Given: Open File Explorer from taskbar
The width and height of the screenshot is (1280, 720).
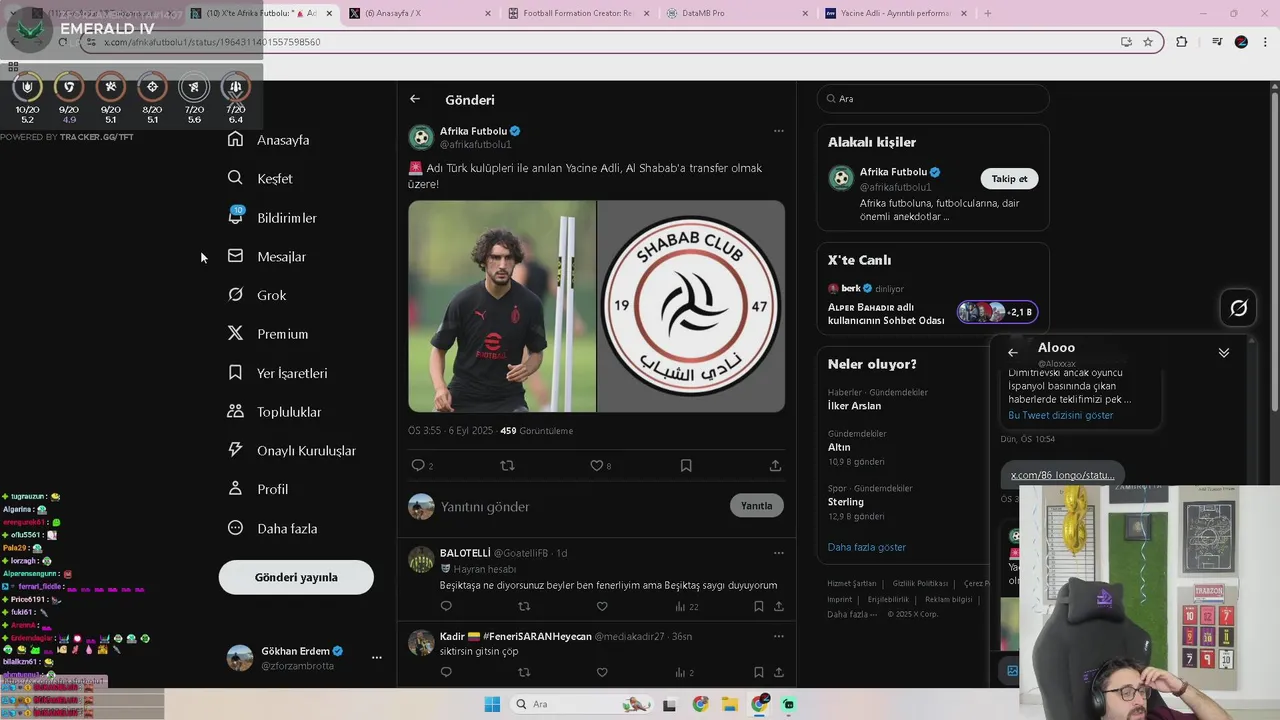Looking at the screenshot, I should click(x=729, y=704).
